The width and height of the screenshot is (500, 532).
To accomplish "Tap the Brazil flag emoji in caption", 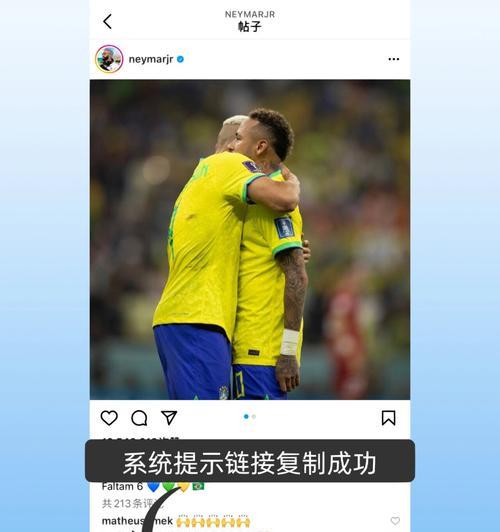I will pyautogui.click(x=198, y=487).
